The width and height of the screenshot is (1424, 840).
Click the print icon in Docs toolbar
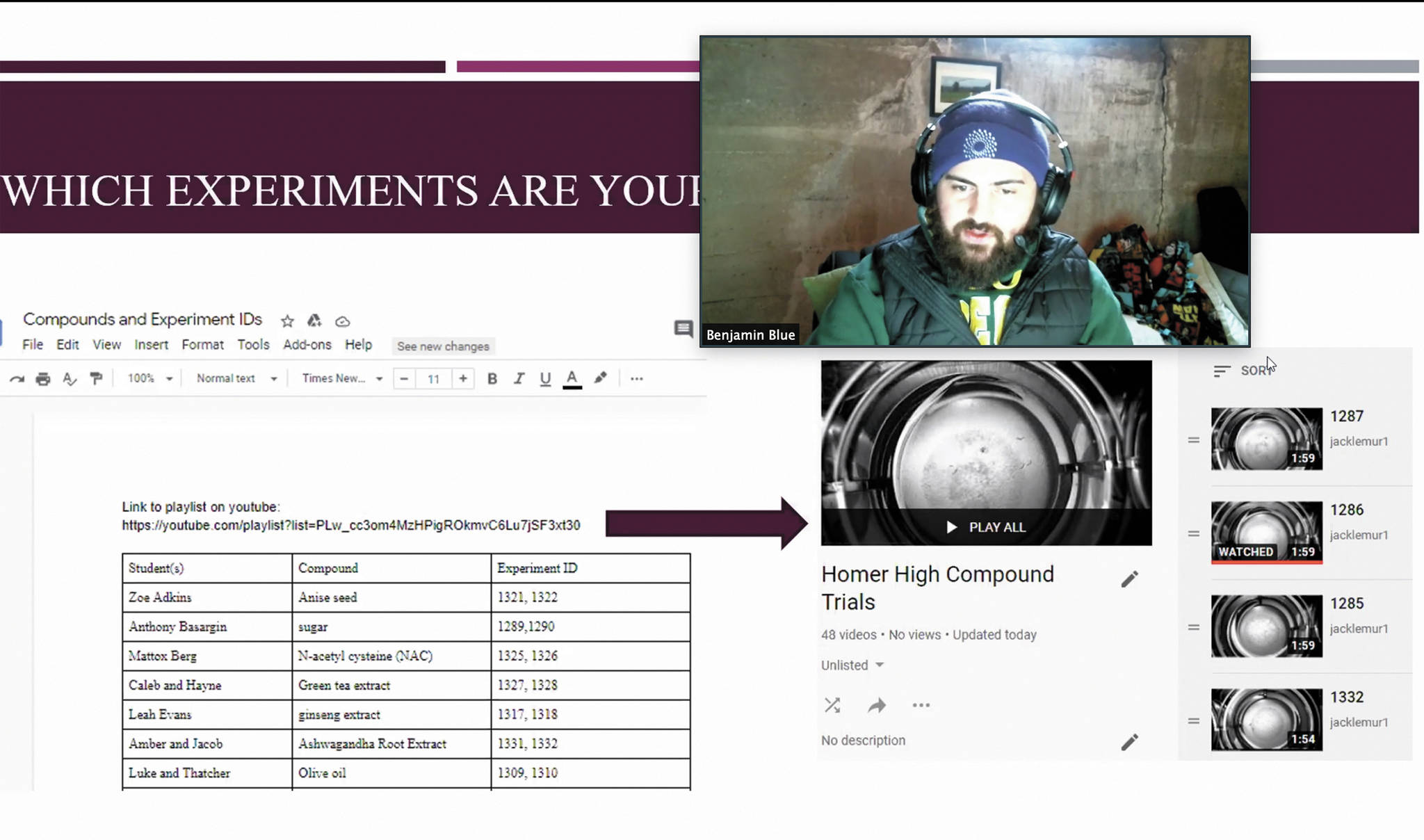[x=43, y=379]
